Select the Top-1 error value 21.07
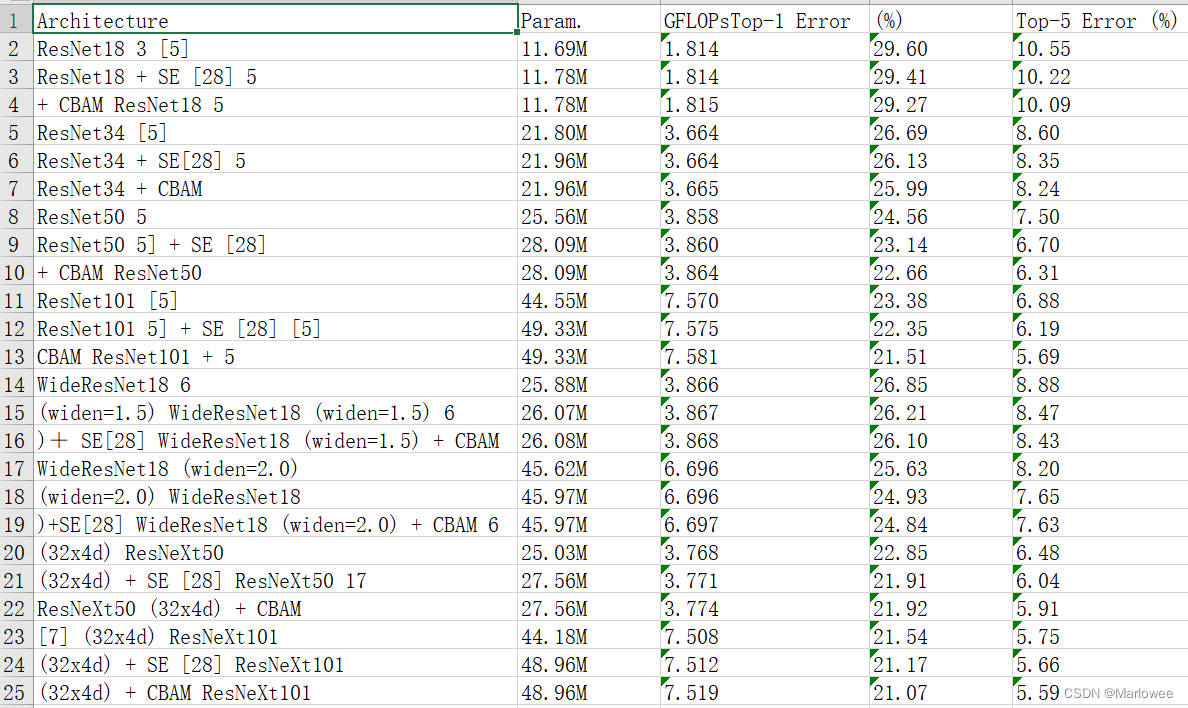Viewport: 1188px width, 708px height. coord(940,692)
